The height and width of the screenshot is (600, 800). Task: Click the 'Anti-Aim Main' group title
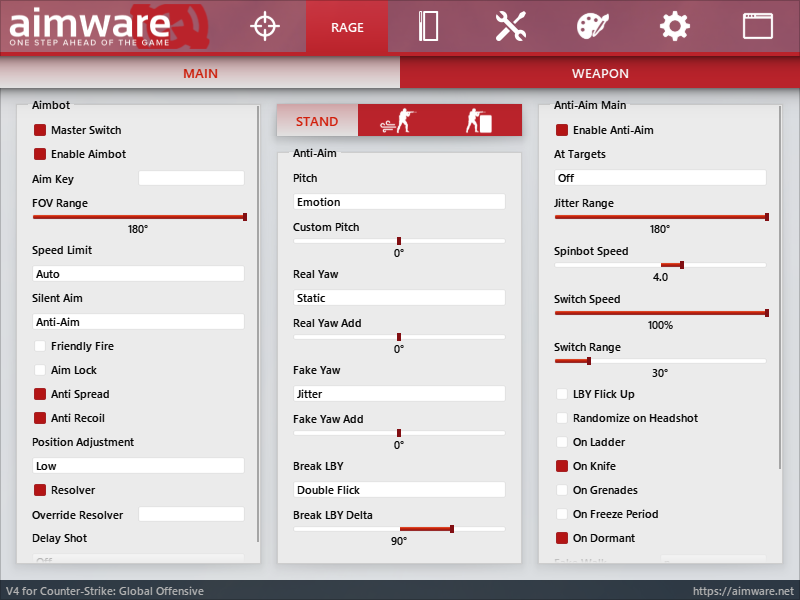tap(590, 105)
